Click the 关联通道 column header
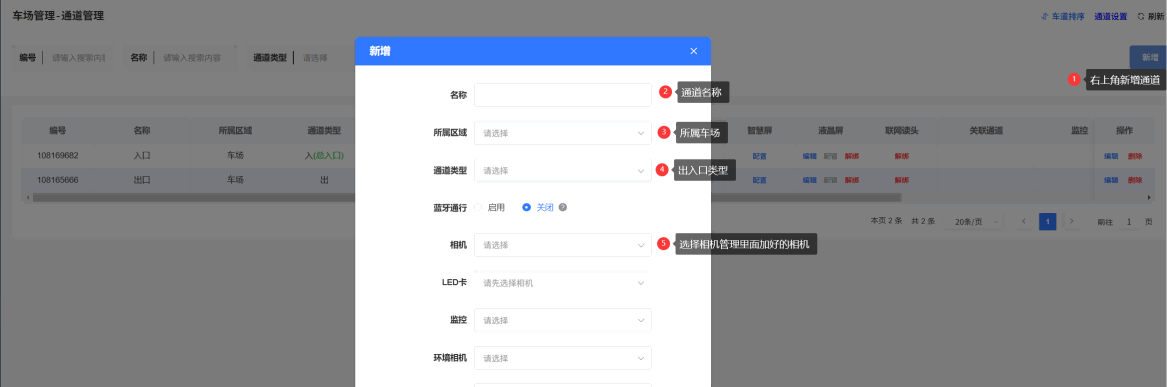1167x387 pixels. pos(986,130)
